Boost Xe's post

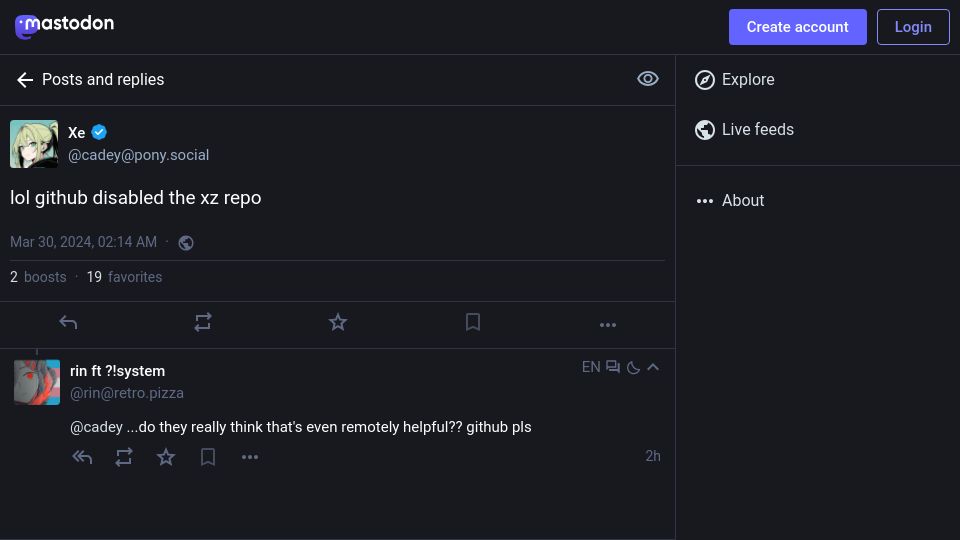(x=203, y=322)
